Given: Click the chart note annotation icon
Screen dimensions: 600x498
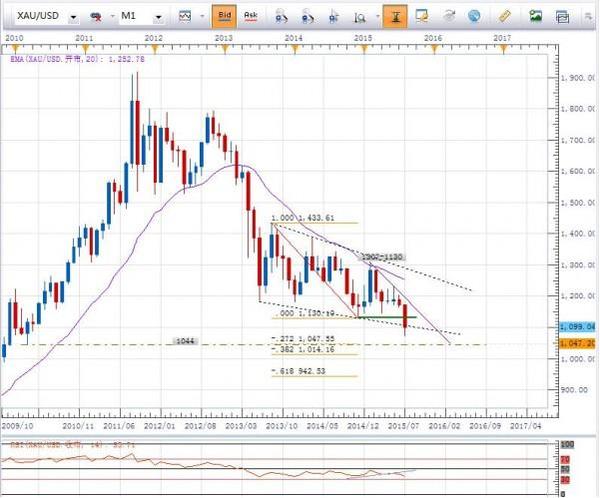Looking at the screenshot, I should click(423, 17).
